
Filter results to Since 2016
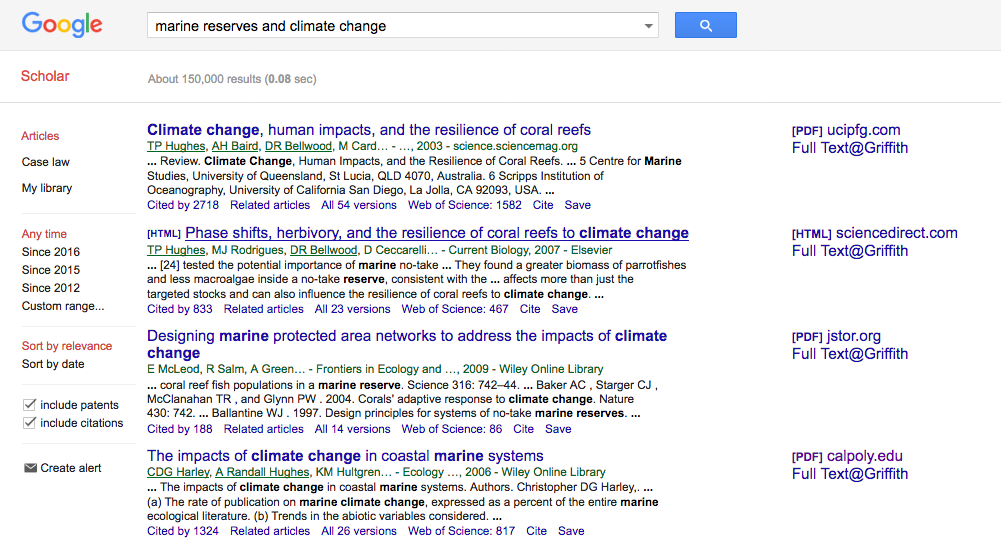pyautogui.click(x=51, y=252)
